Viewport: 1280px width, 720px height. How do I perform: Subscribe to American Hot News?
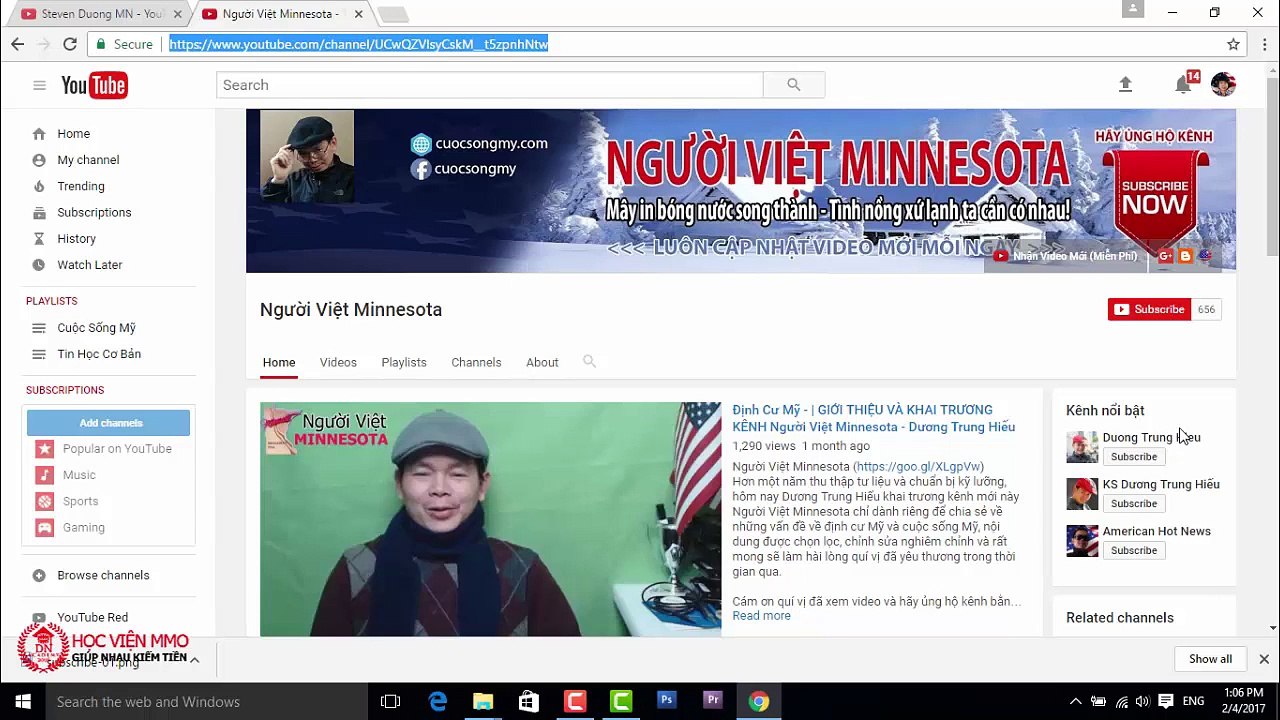coord(1134,551)
